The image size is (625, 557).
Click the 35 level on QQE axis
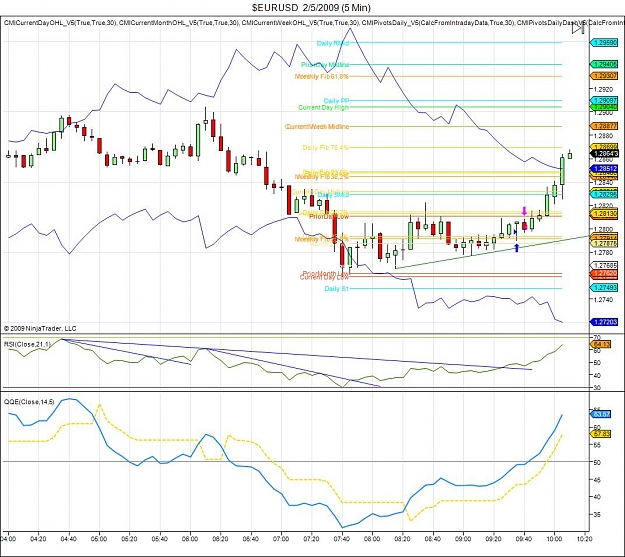(597, 514)
